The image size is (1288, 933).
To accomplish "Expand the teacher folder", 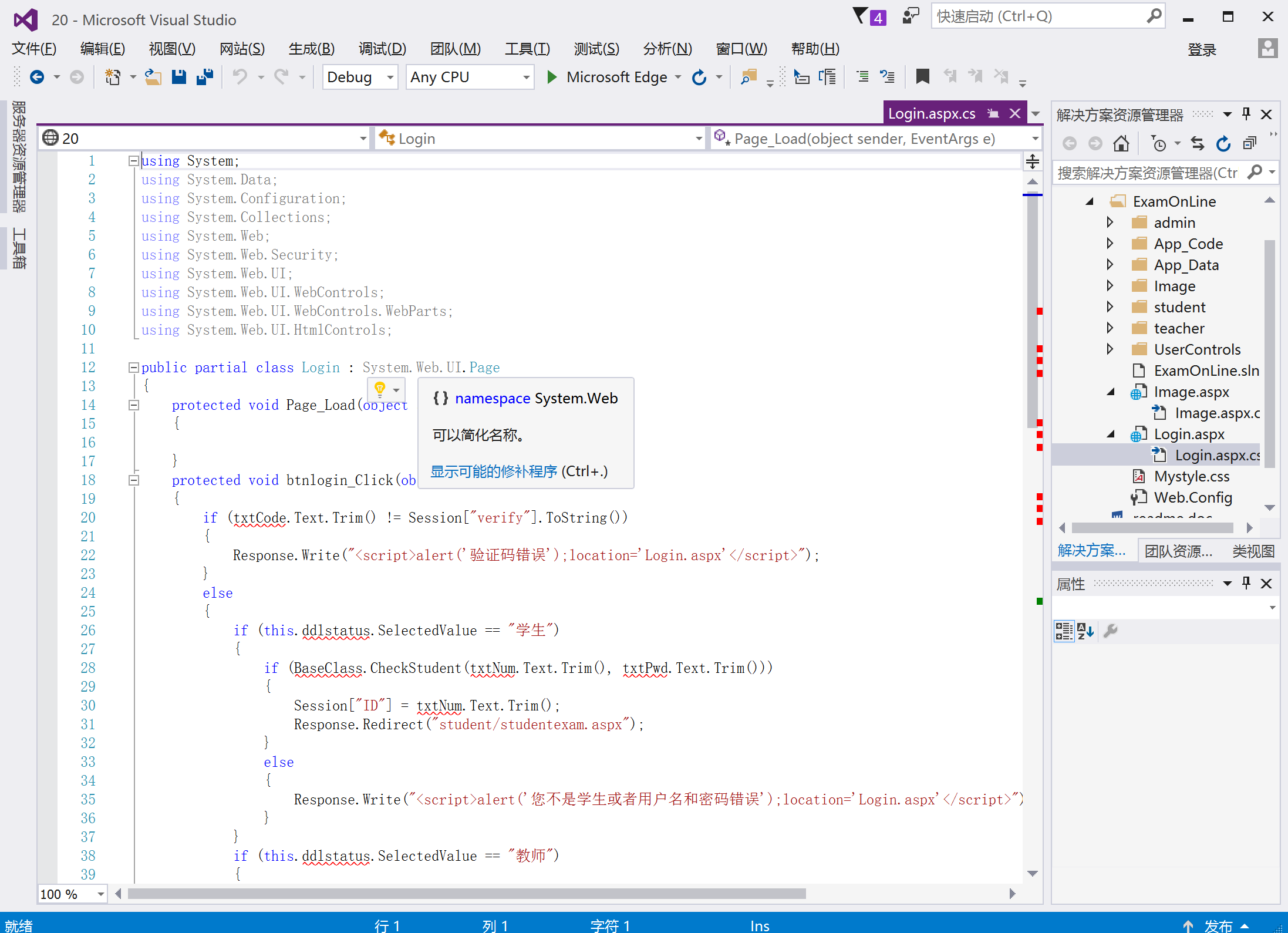I will pos(1110,328).
